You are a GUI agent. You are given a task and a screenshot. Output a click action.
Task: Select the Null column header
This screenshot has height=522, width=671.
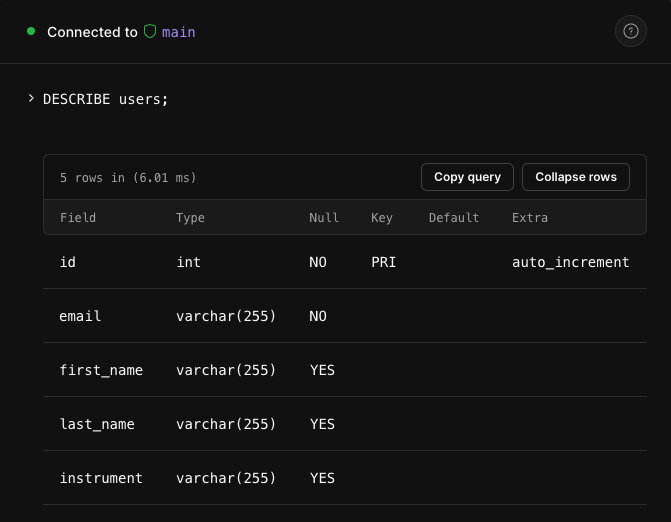point(324,218)
